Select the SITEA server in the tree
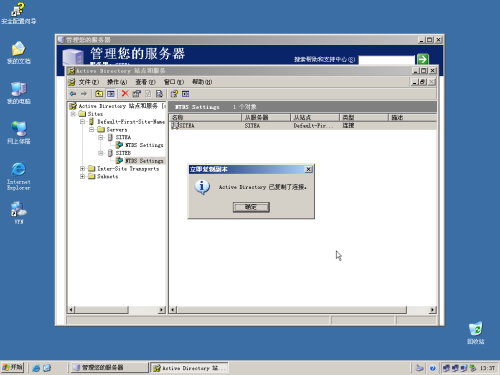The height and width of the screenshot is (375, 500). coord(123,137)
